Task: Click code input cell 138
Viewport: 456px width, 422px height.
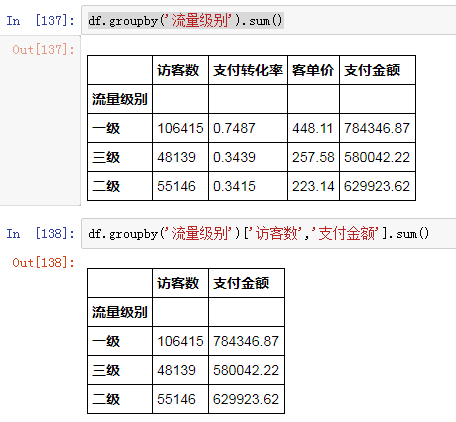Action: click(x=269, y=233)
